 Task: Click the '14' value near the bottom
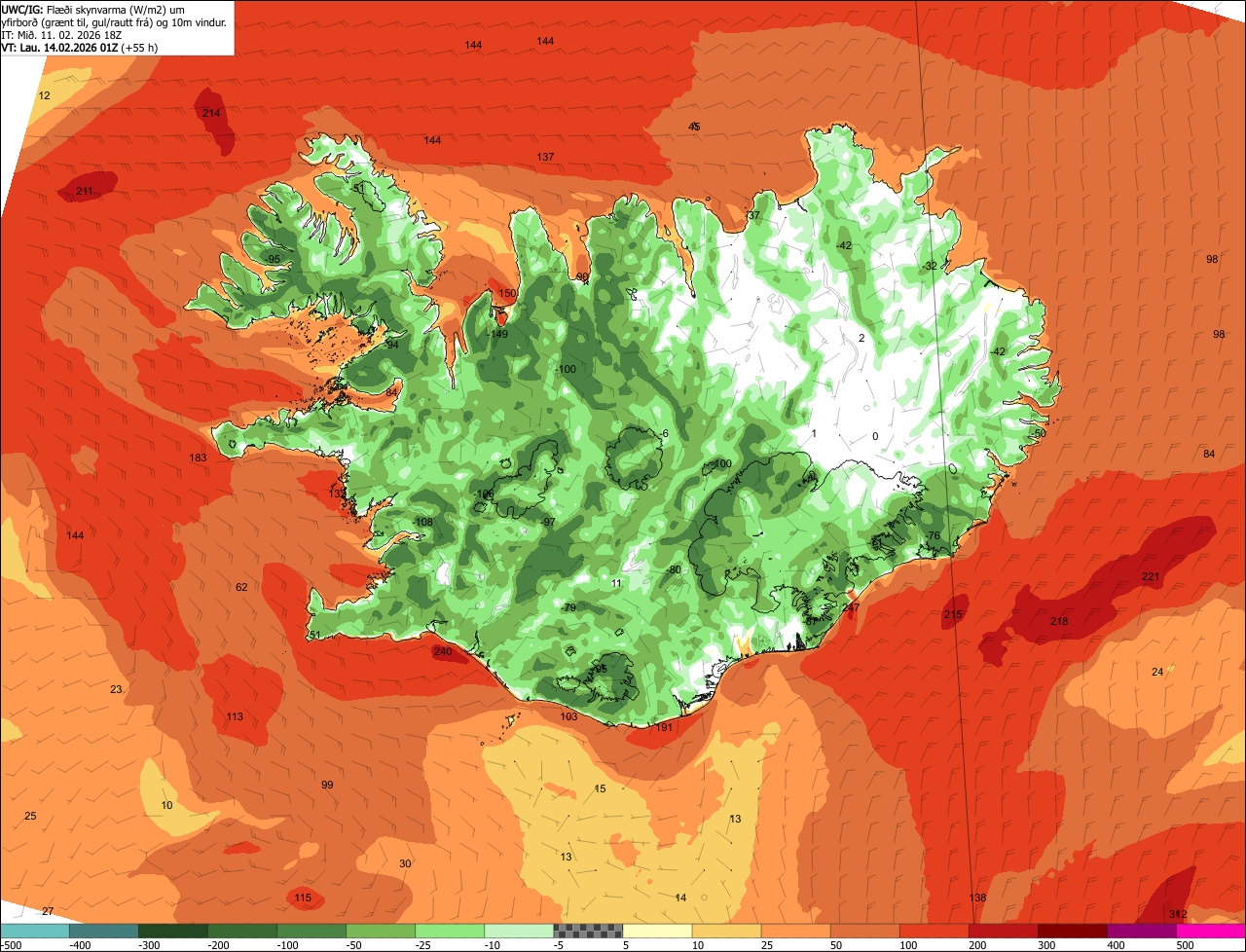click(680, 897)
